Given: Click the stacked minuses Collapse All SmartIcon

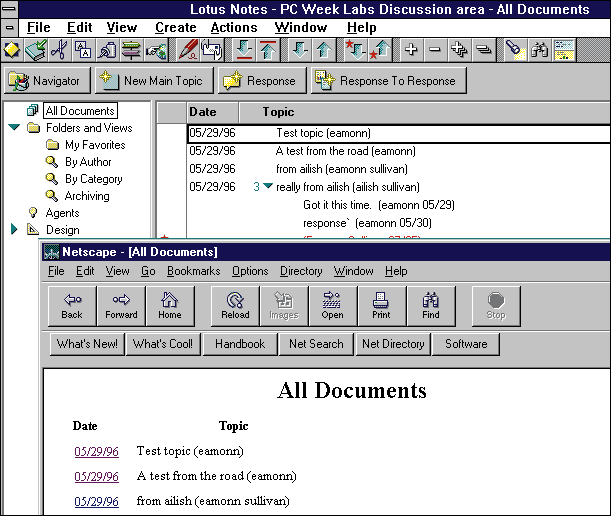Looking at the screenshot, I should click(483, 50).
